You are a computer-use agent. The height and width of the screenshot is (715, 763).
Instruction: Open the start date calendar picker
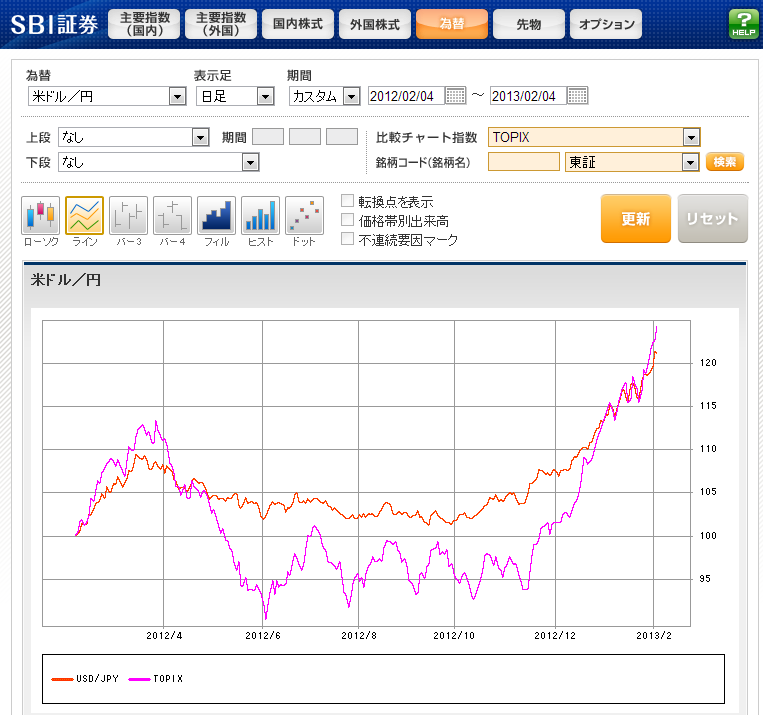click(x=455, y=96)
